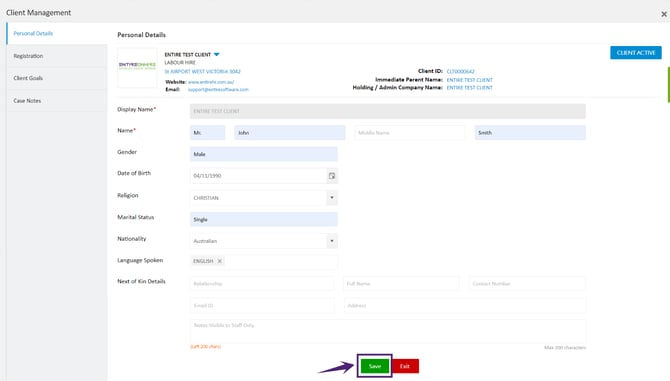Click the Next of Kin Address field

click(465, 305)
